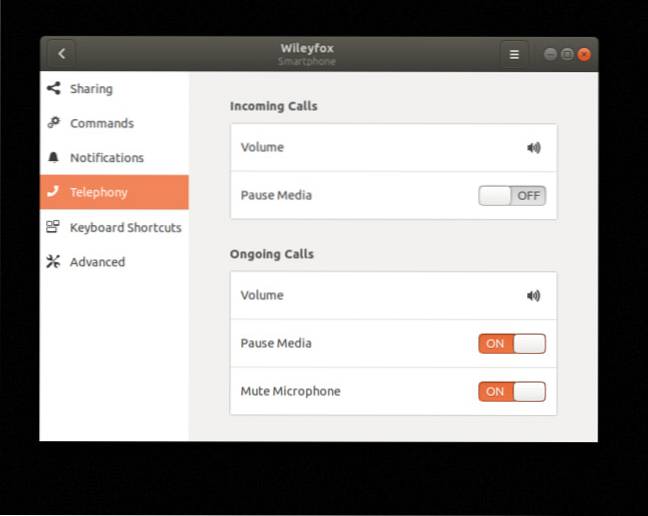Open Incoming Calls volume speaker icon

[534, 148]
